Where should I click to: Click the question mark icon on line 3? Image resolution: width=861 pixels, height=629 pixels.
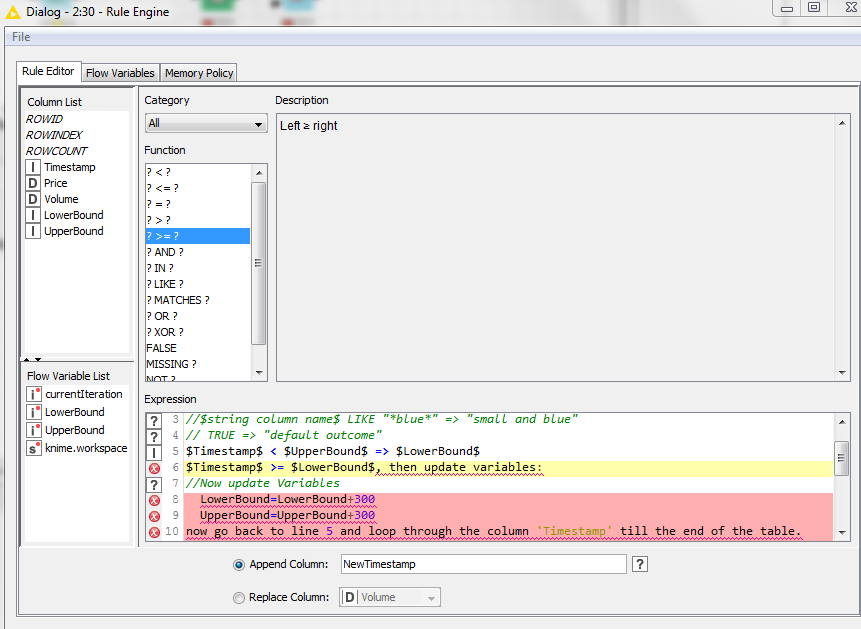[x=154, y=420]
